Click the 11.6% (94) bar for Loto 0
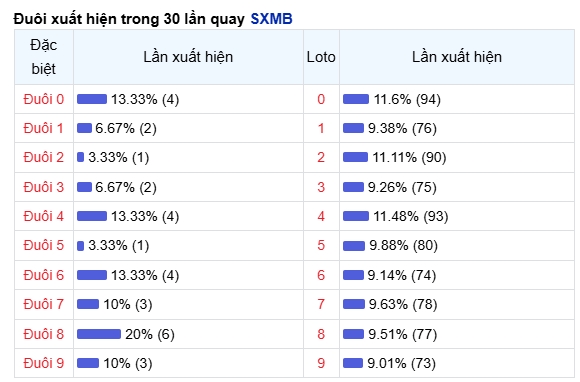The width and height of the screenshot is (580, 382). tap(356, 99)
